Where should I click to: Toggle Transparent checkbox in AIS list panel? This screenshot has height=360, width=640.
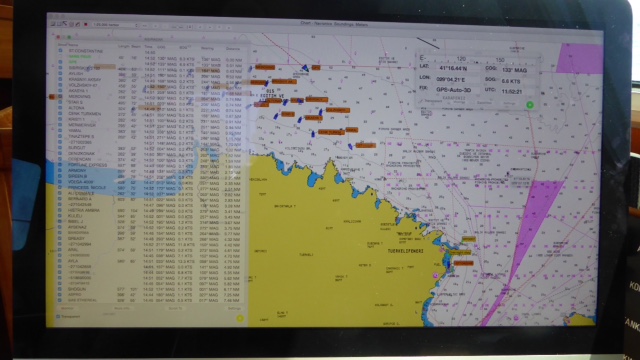tap(58, 316)
